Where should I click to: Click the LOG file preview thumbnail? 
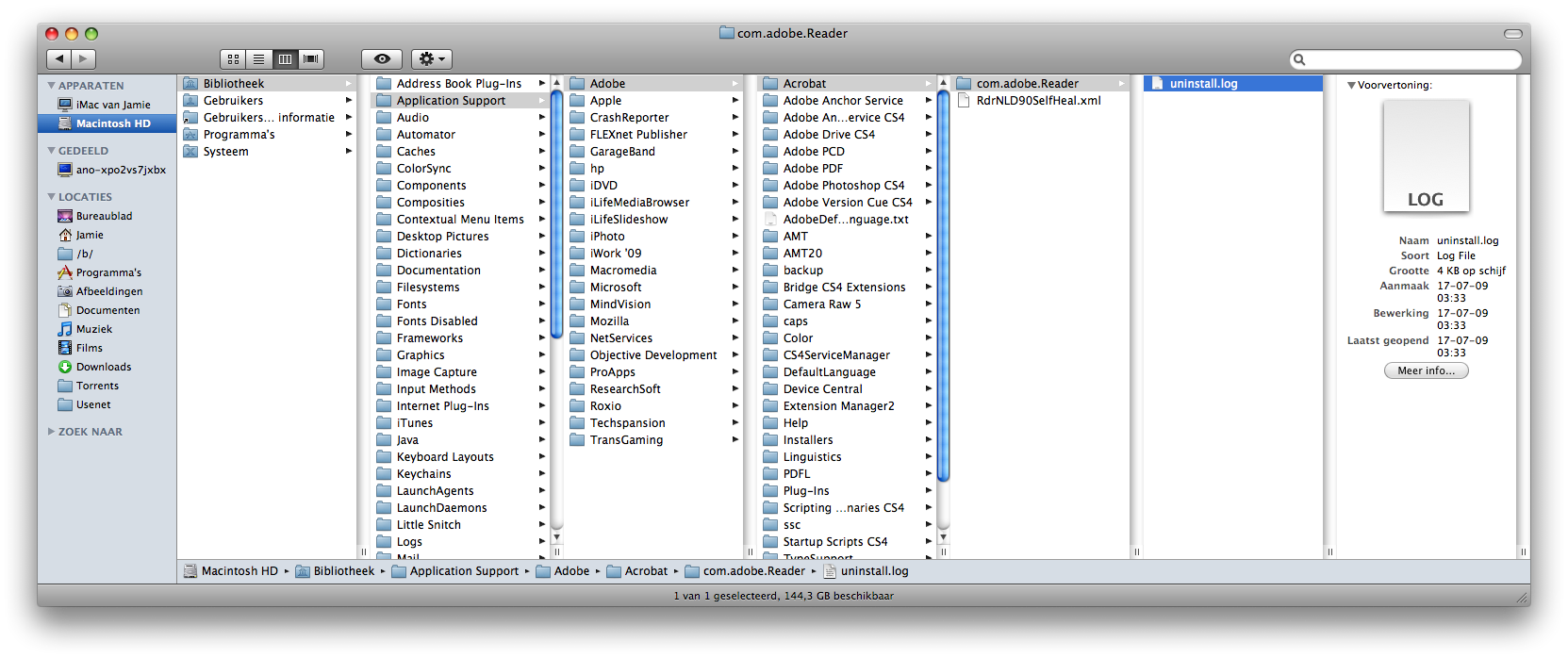pyautogui.click(x=1426, y=156)
